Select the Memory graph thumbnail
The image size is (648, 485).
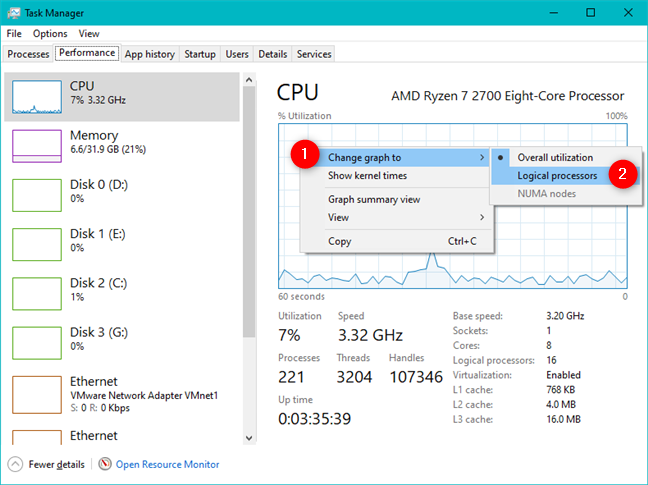click(x=37, y=146)
